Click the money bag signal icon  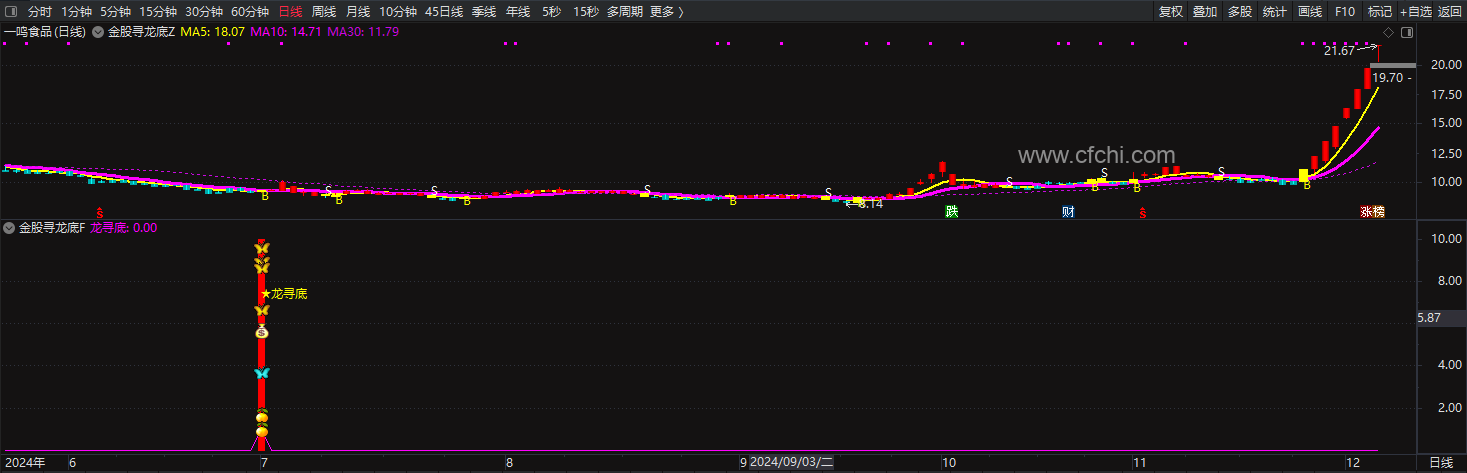[x=262, y=331]
